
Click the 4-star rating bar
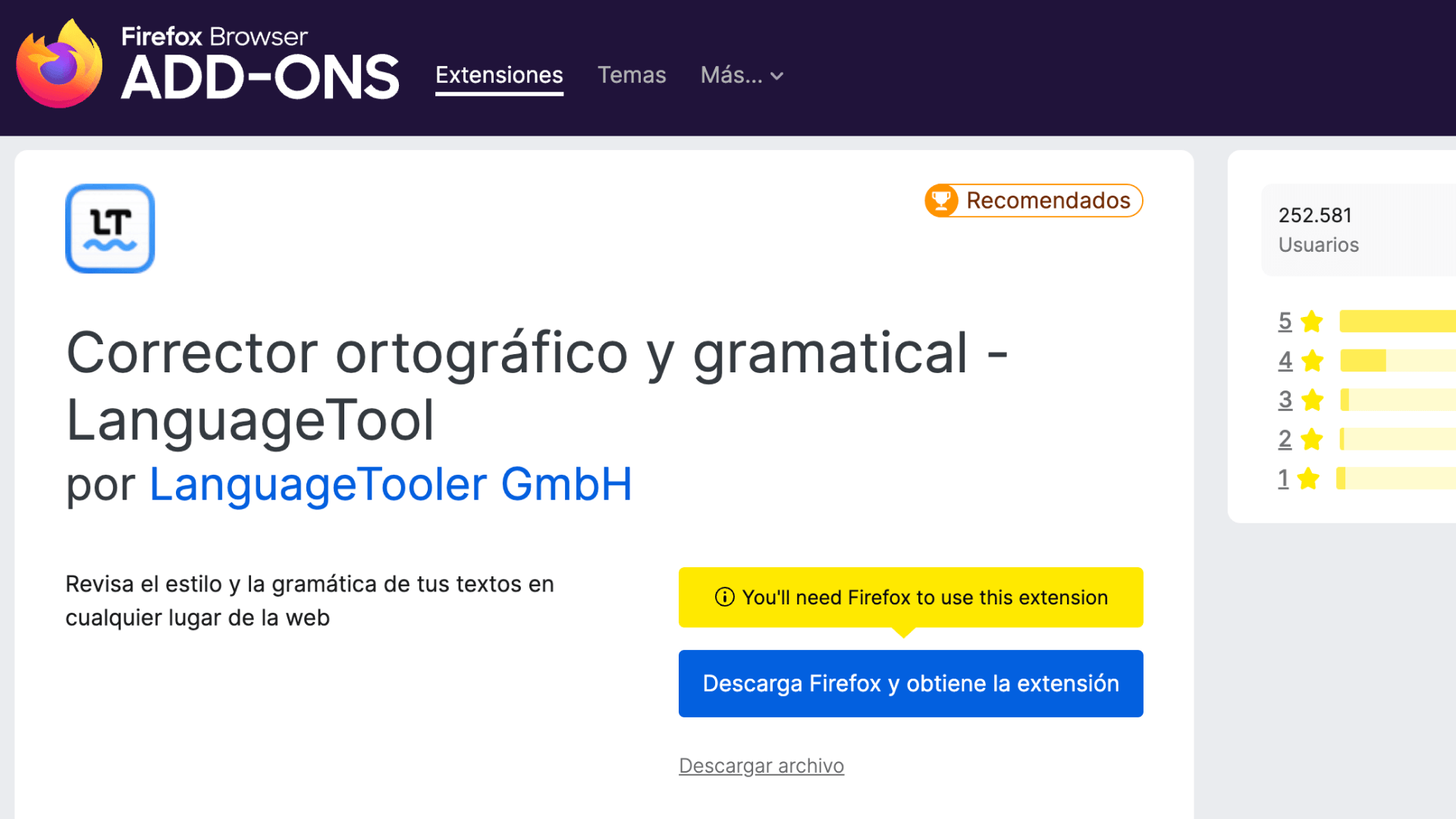[x=1398, y=360]
